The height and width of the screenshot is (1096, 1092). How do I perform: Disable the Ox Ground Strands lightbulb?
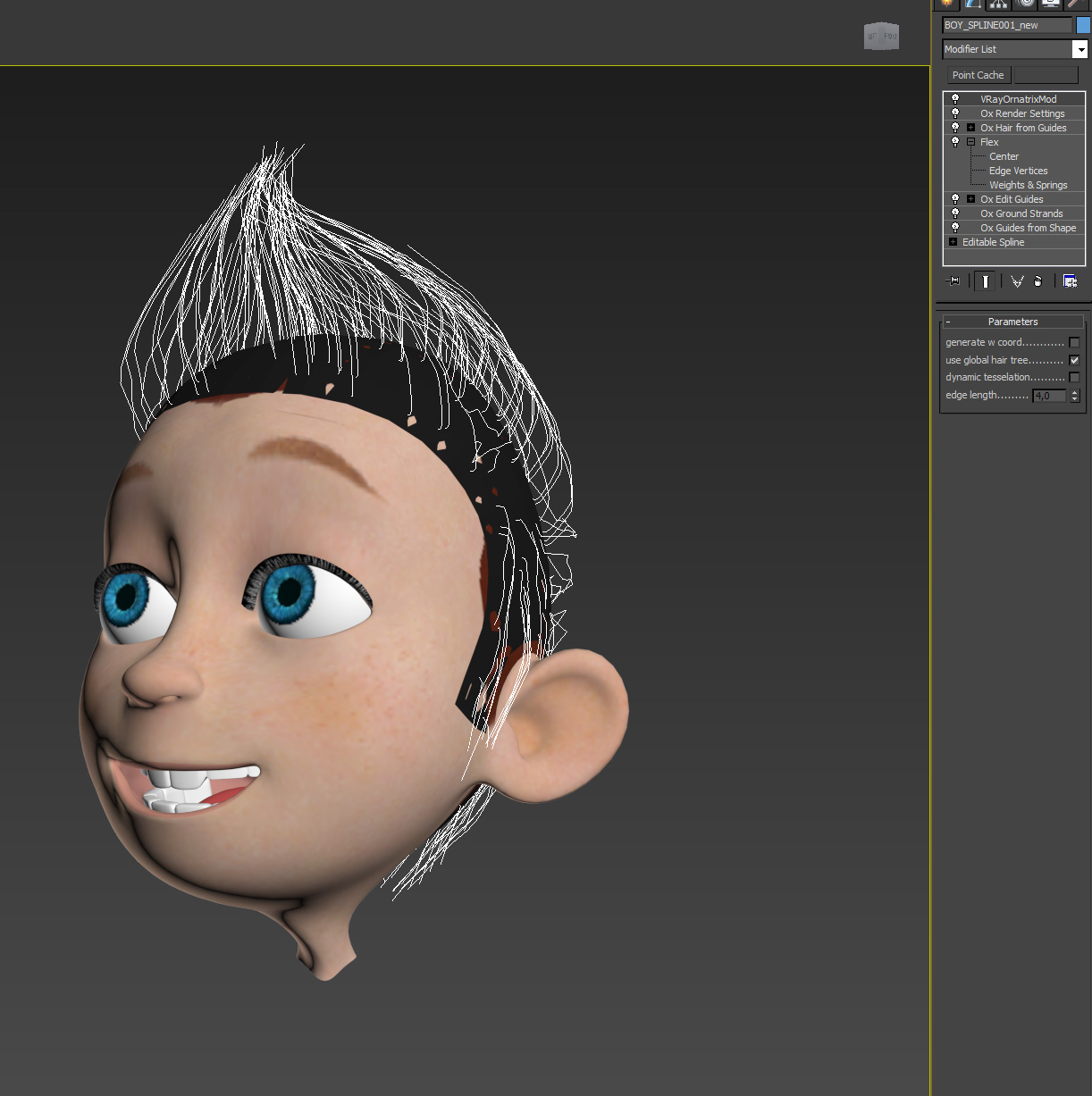click(x=955, y=213)
